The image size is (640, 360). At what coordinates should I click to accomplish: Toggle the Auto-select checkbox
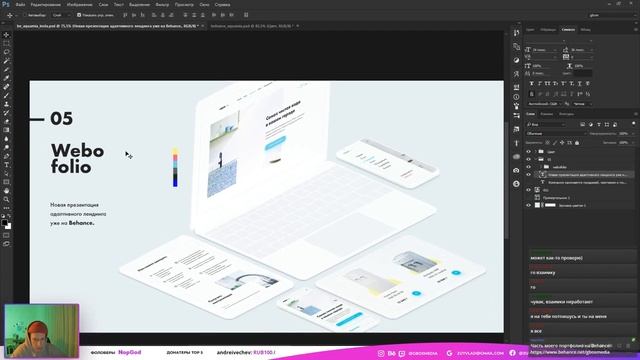(x=24, y=15)
